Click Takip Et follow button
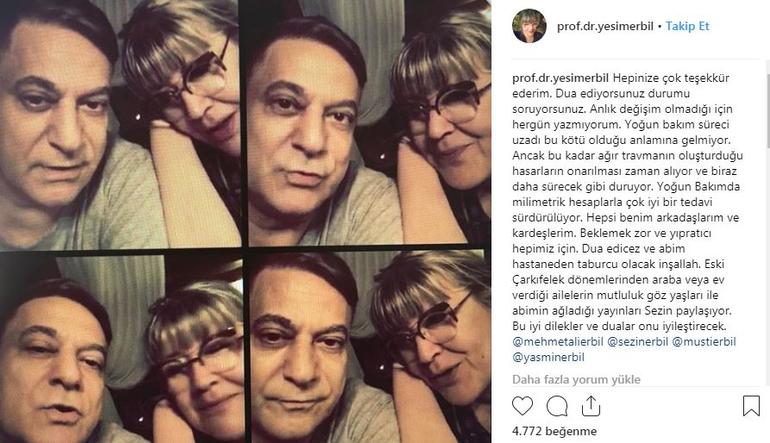Screen dimensions: 770x443 (x=687, y=26)
